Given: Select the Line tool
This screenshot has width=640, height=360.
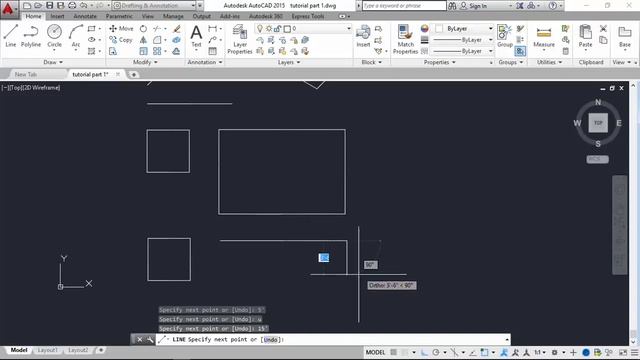Looking at the screenshot, I should point(11,36).
